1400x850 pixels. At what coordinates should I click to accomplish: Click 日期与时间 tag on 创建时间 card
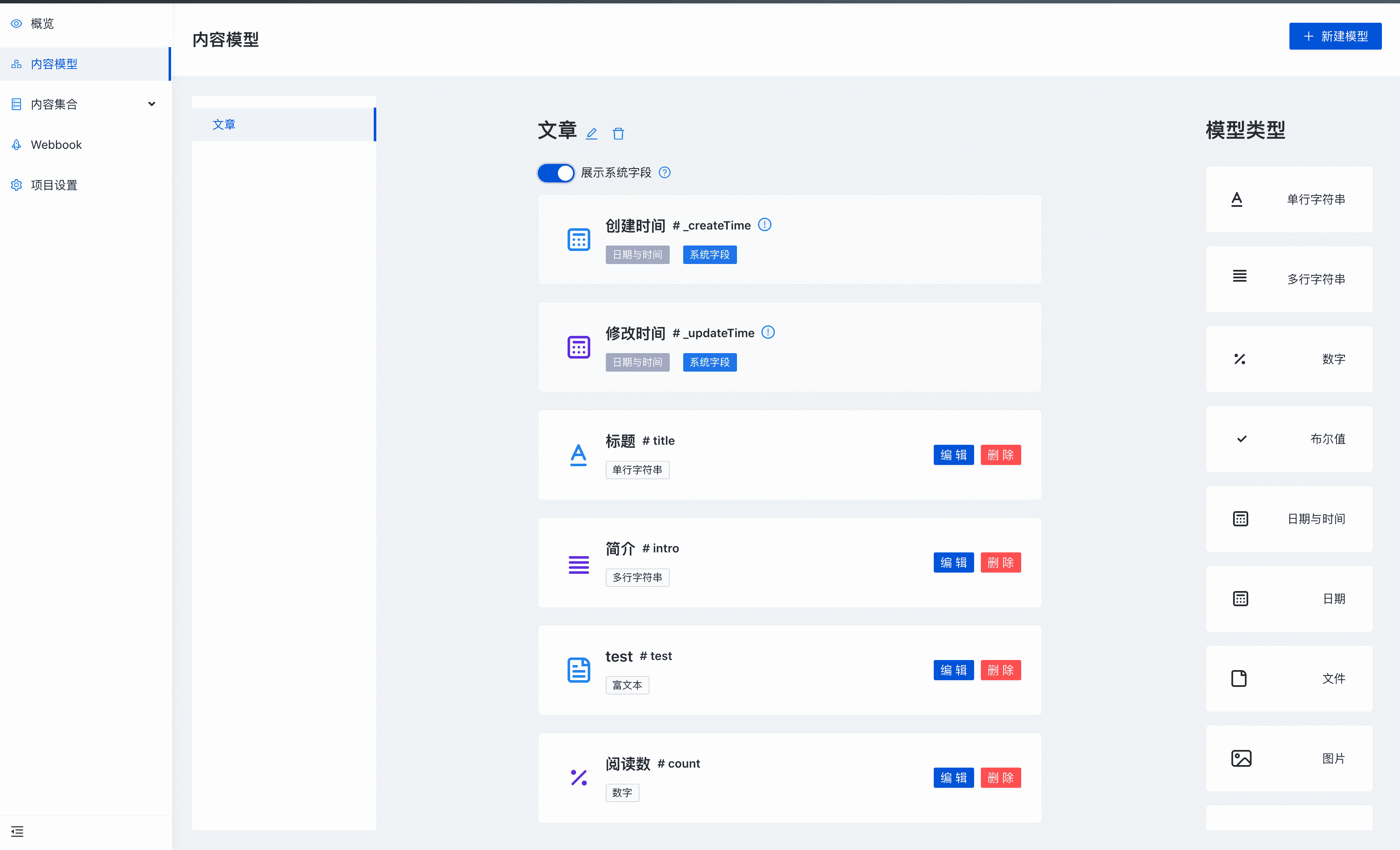(x=637, y=255)
